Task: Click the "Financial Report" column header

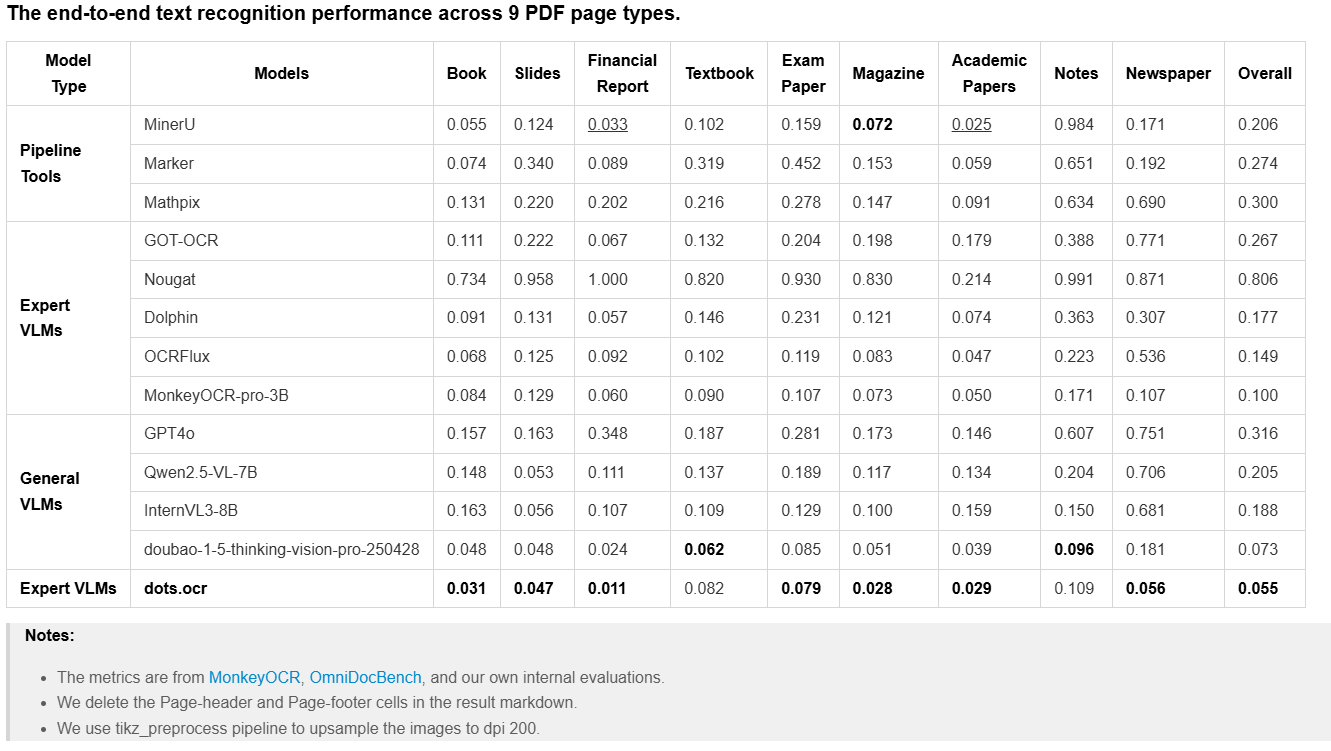Action: coord(622,73)
